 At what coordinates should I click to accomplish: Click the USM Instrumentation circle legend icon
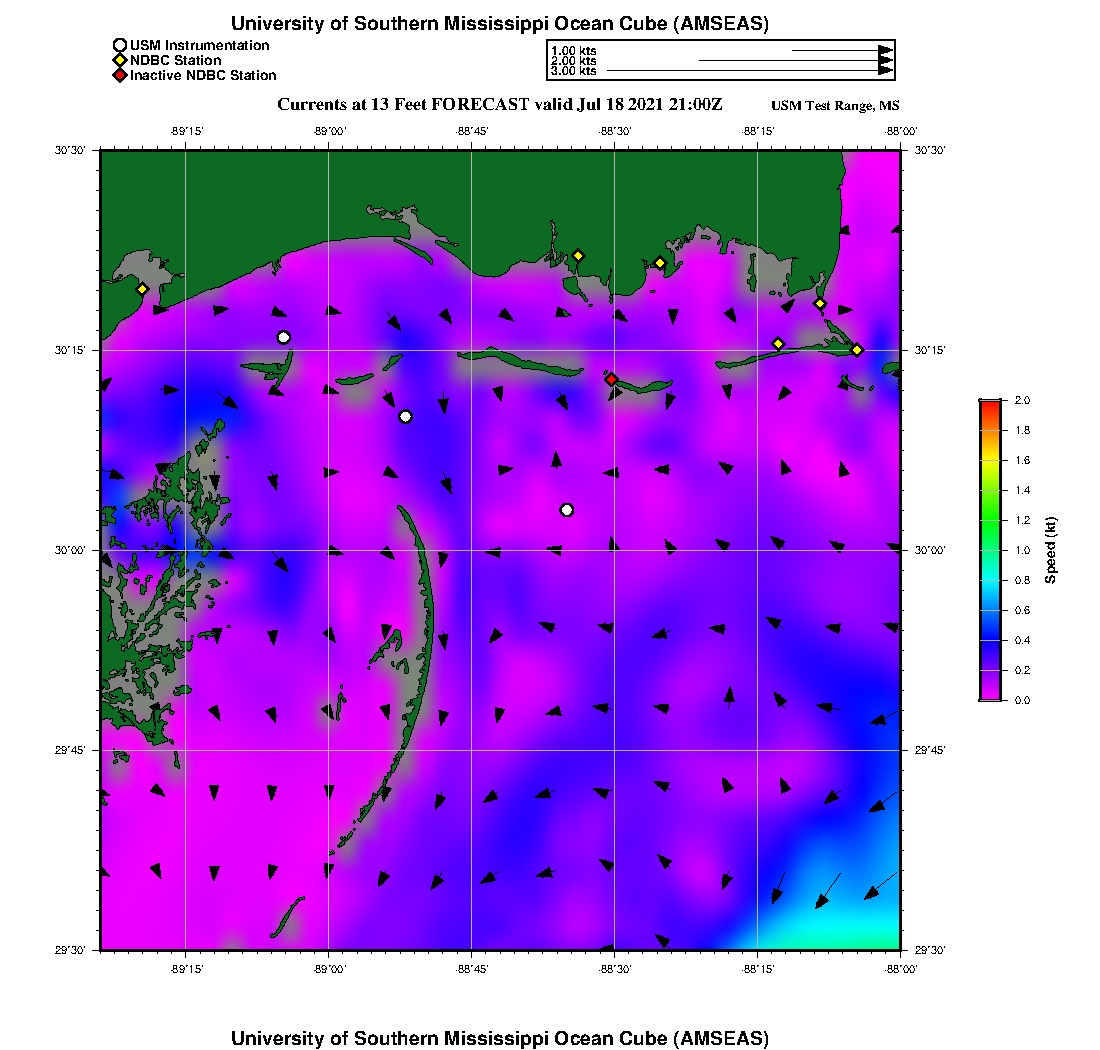pyautogui.click(x=120, y=45)
